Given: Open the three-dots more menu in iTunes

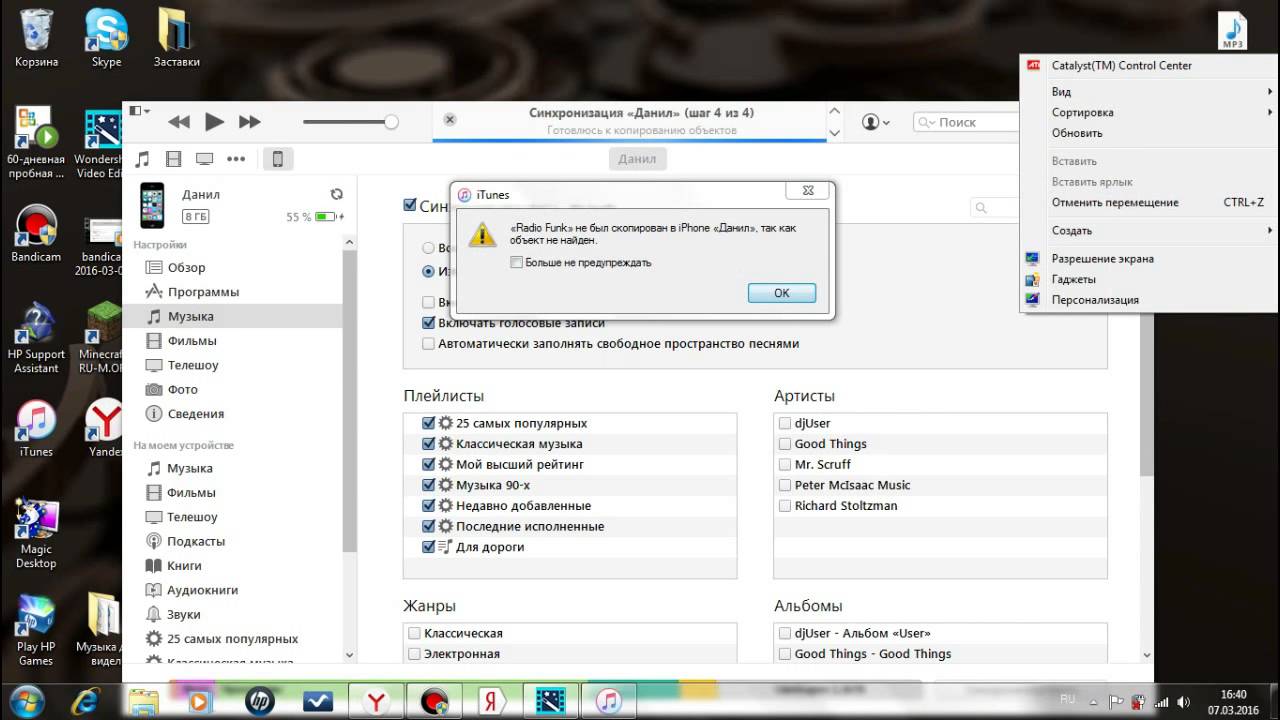Looking at the screenshot, I should [x=236, y=159].
